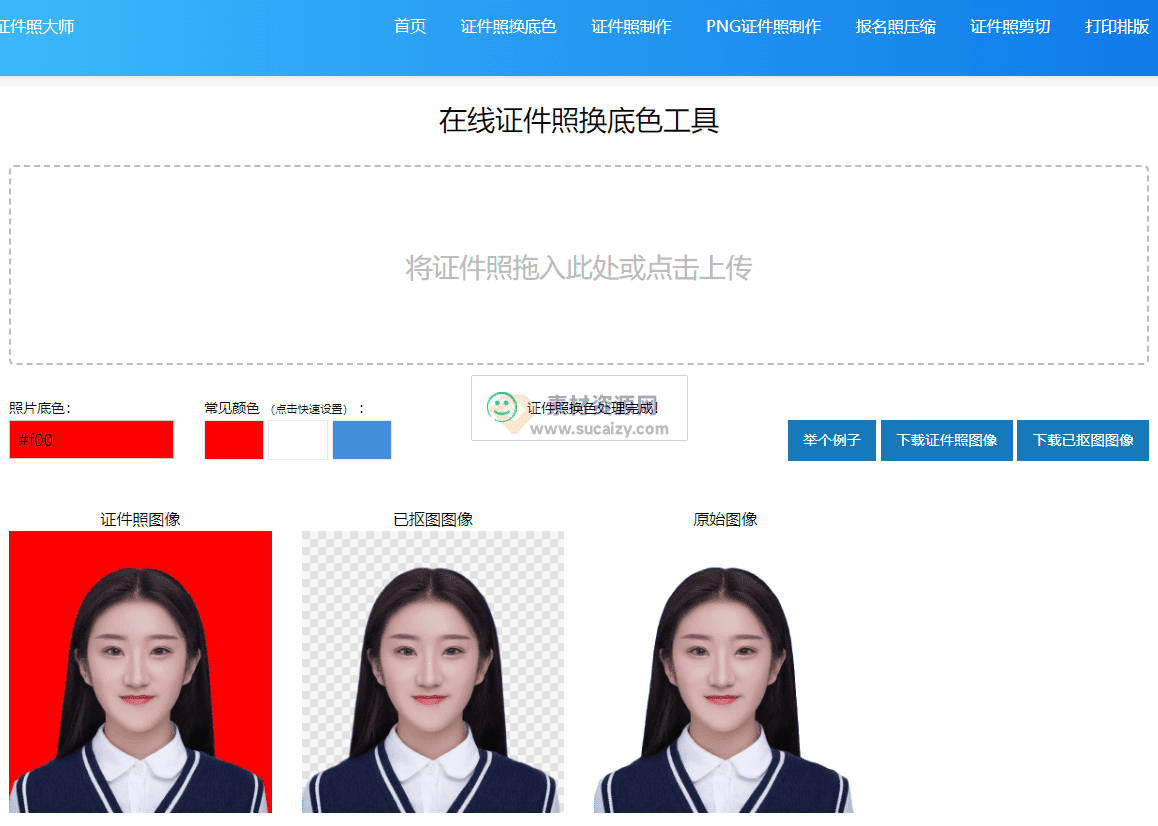The height and width of the screenshot is (826, 1158).
Task: Open the 证件照制作 page
Action: pyautogui.click(x=631, y=27)
